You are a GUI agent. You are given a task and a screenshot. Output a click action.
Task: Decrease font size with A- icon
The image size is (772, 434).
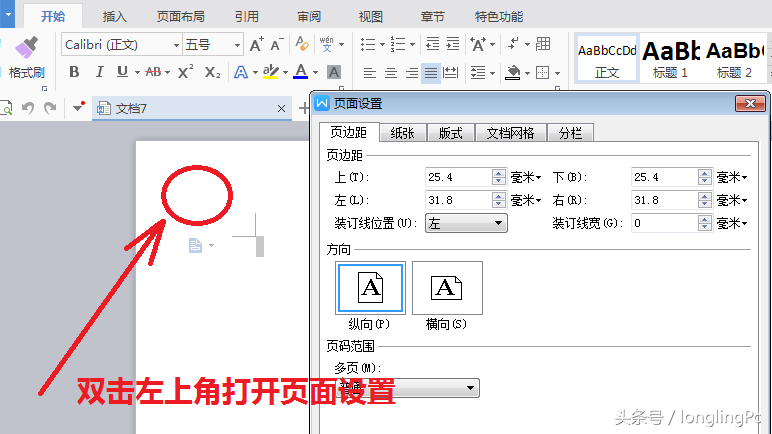[277, 45]
